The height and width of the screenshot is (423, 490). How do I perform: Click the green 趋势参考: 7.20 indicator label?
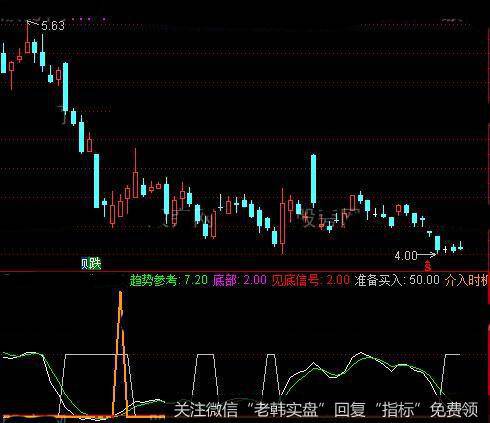[169, 280]
